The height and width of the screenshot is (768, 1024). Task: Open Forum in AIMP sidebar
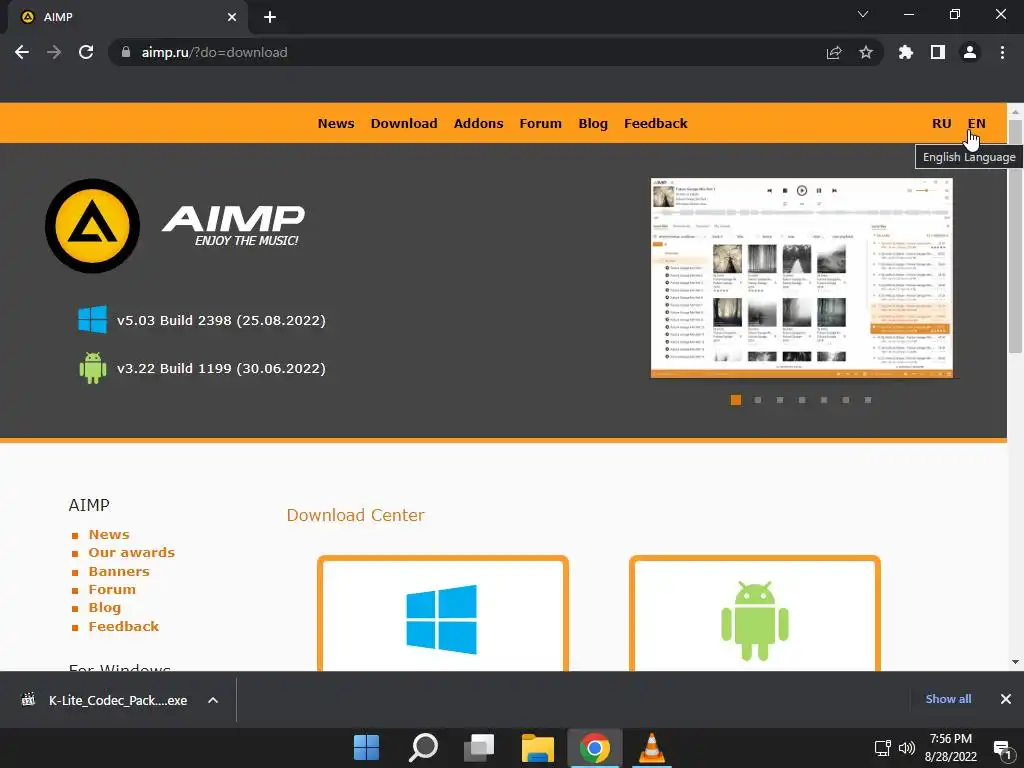[112, 589]
